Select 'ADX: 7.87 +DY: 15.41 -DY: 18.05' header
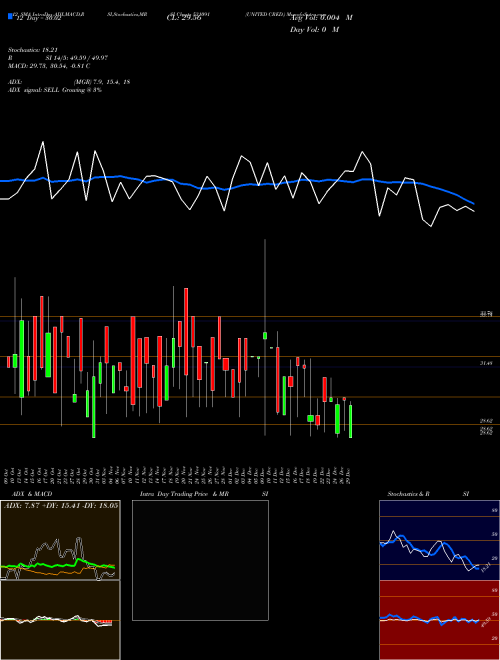This screenshot has height=660, width=500. click(x=61, y=505)
